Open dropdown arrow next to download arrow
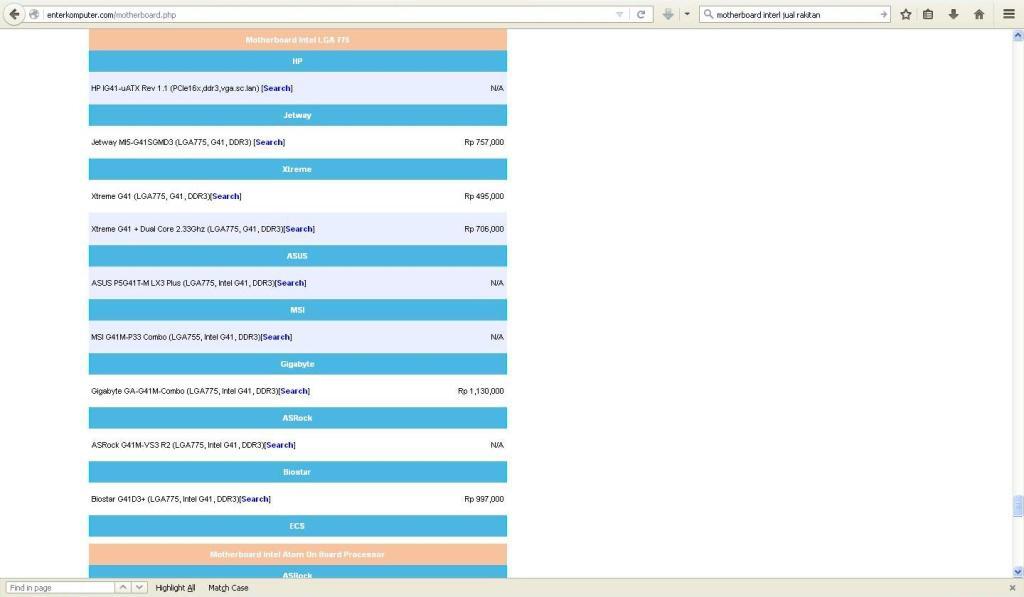 (686, 14)
